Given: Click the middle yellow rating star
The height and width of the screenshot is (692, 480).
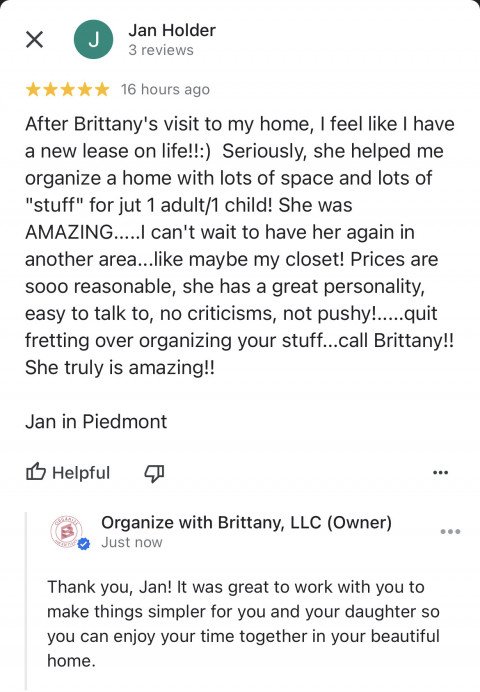Looking at the screenshot, I should coord(68,89).
